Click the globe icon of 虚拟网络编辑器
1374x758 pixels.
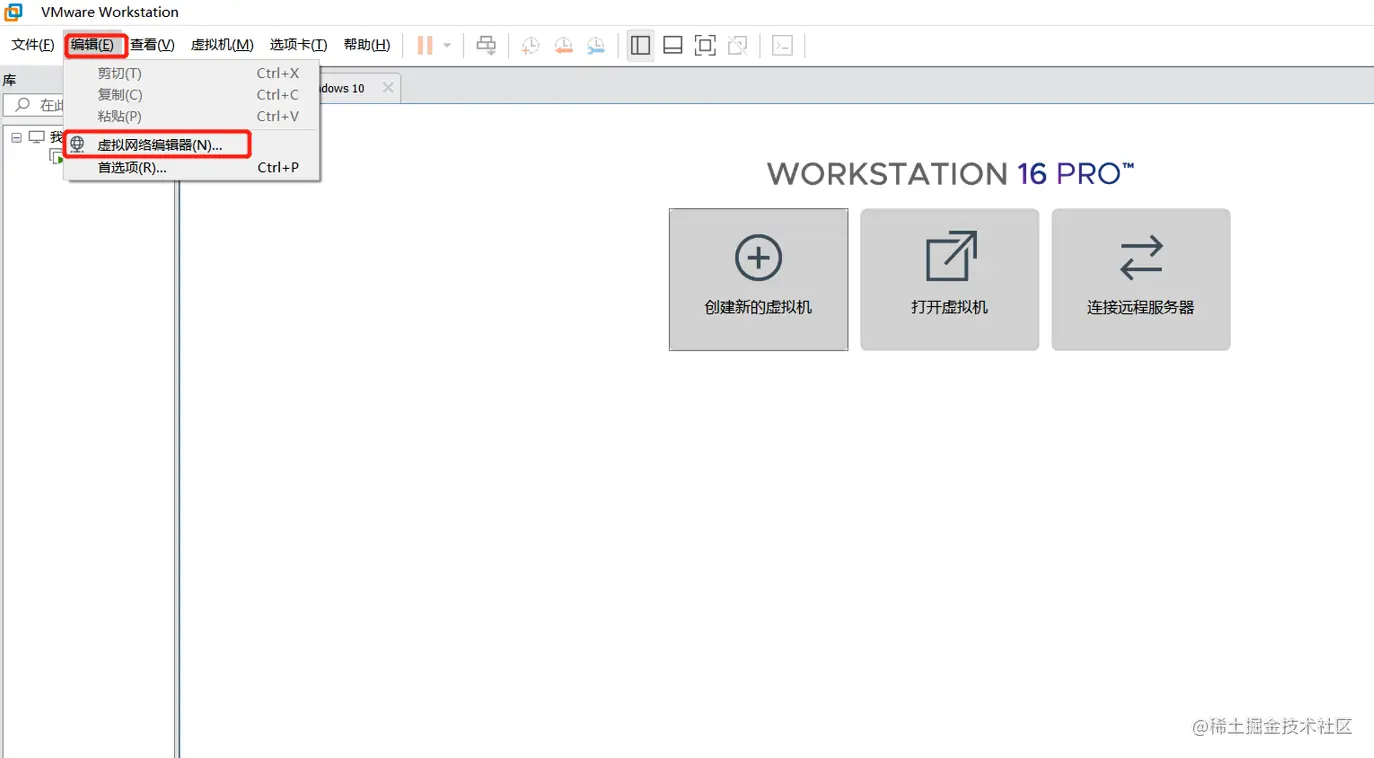click(77, 145)
